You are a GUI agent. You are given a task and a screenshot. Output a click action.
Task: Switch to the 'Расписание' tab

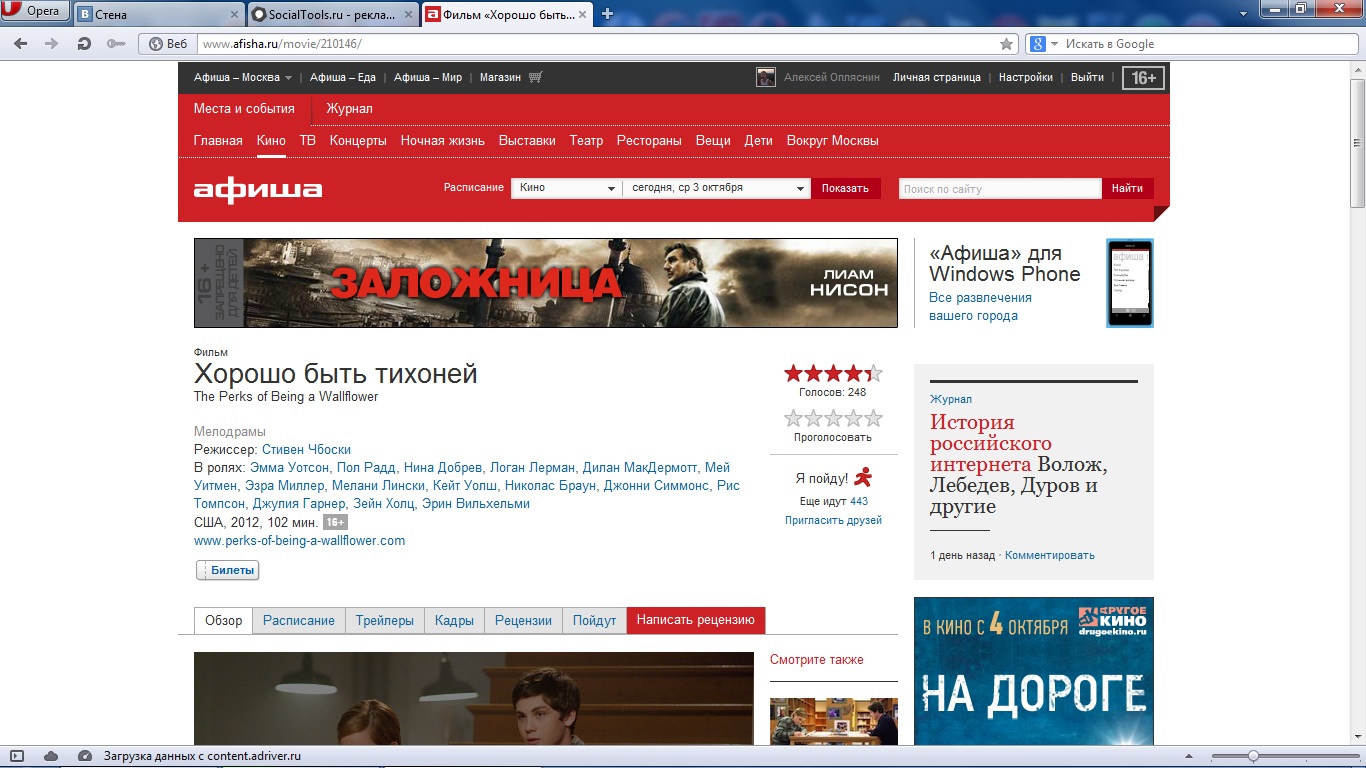pos(299,620)
